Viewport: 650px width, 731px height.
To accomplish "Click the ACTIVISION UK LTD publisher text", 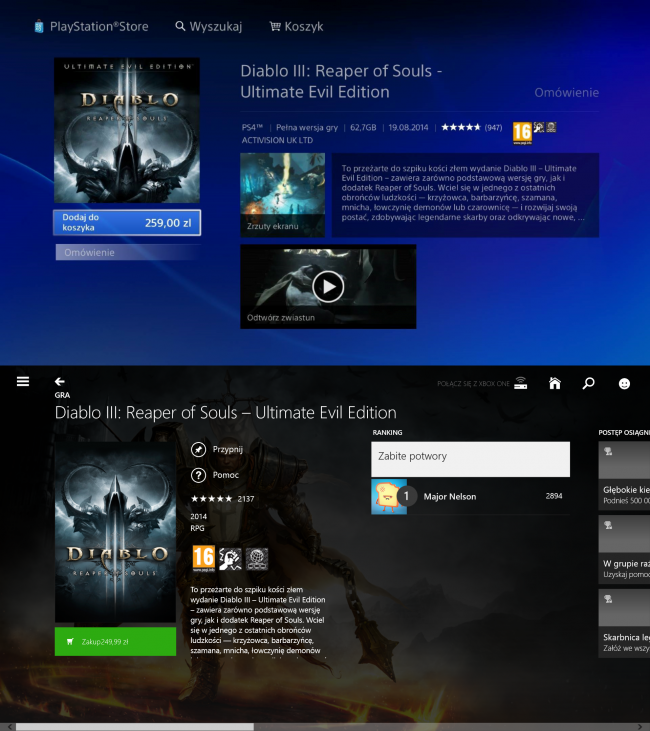I will pyautogui.click(x=277, y=140).
